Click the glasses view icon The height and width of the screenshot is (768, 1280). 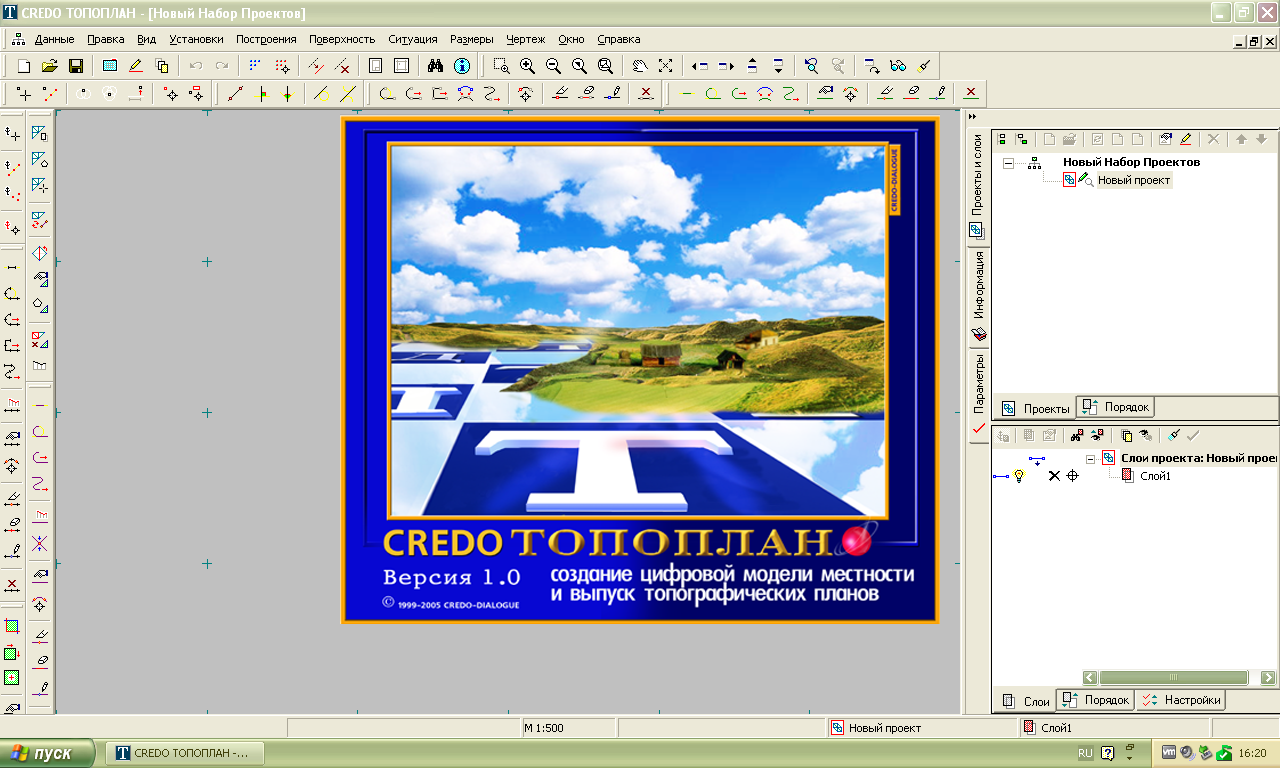point(898,66)
